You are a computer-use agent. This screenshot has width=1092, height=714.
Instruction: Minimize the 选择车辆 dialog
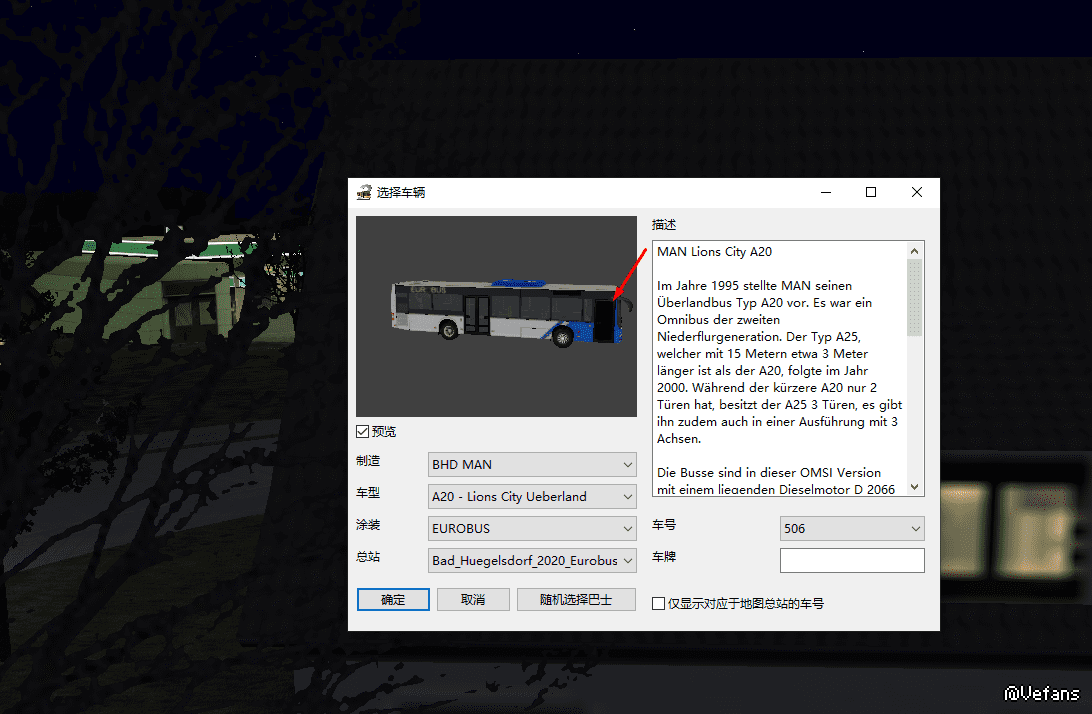click(x=826, y=192)
